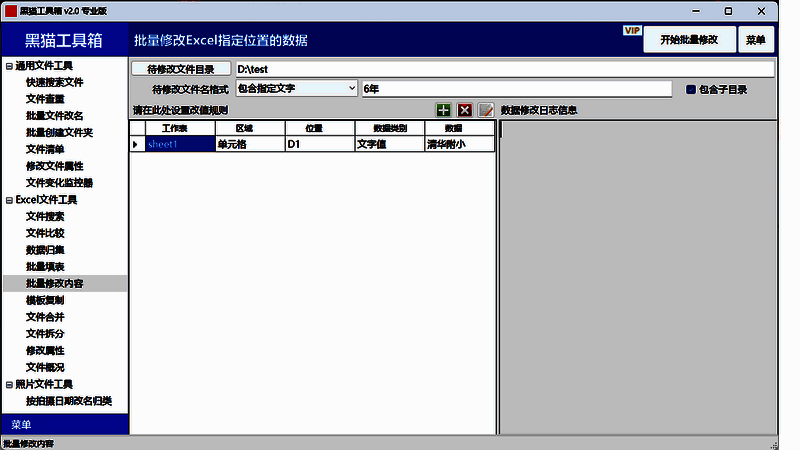Click the 区域 column header

tap(250, 129)
